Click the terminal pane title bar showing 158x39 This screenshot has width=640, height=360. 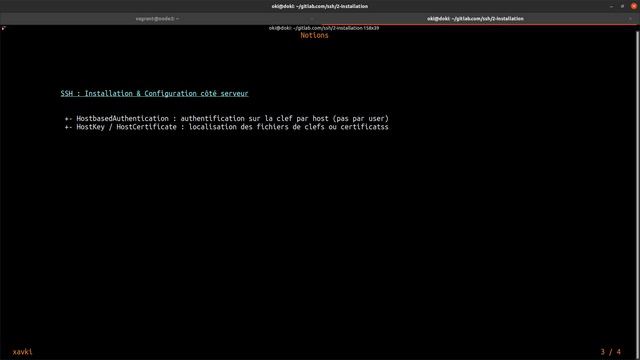pos(324,28)
